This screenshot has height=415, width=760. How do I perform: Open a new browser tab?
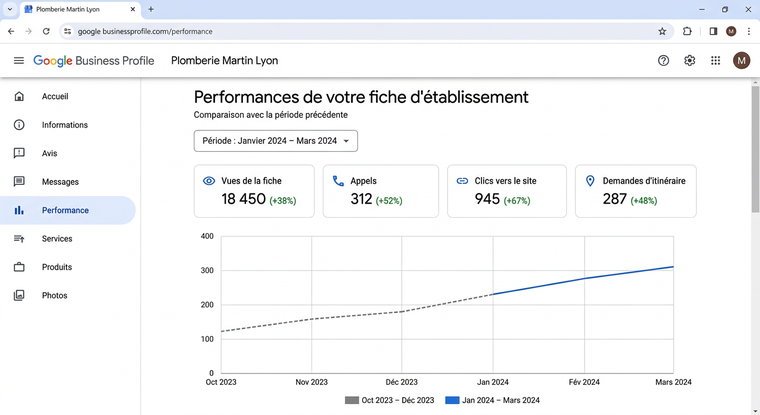tap(151, 9)
